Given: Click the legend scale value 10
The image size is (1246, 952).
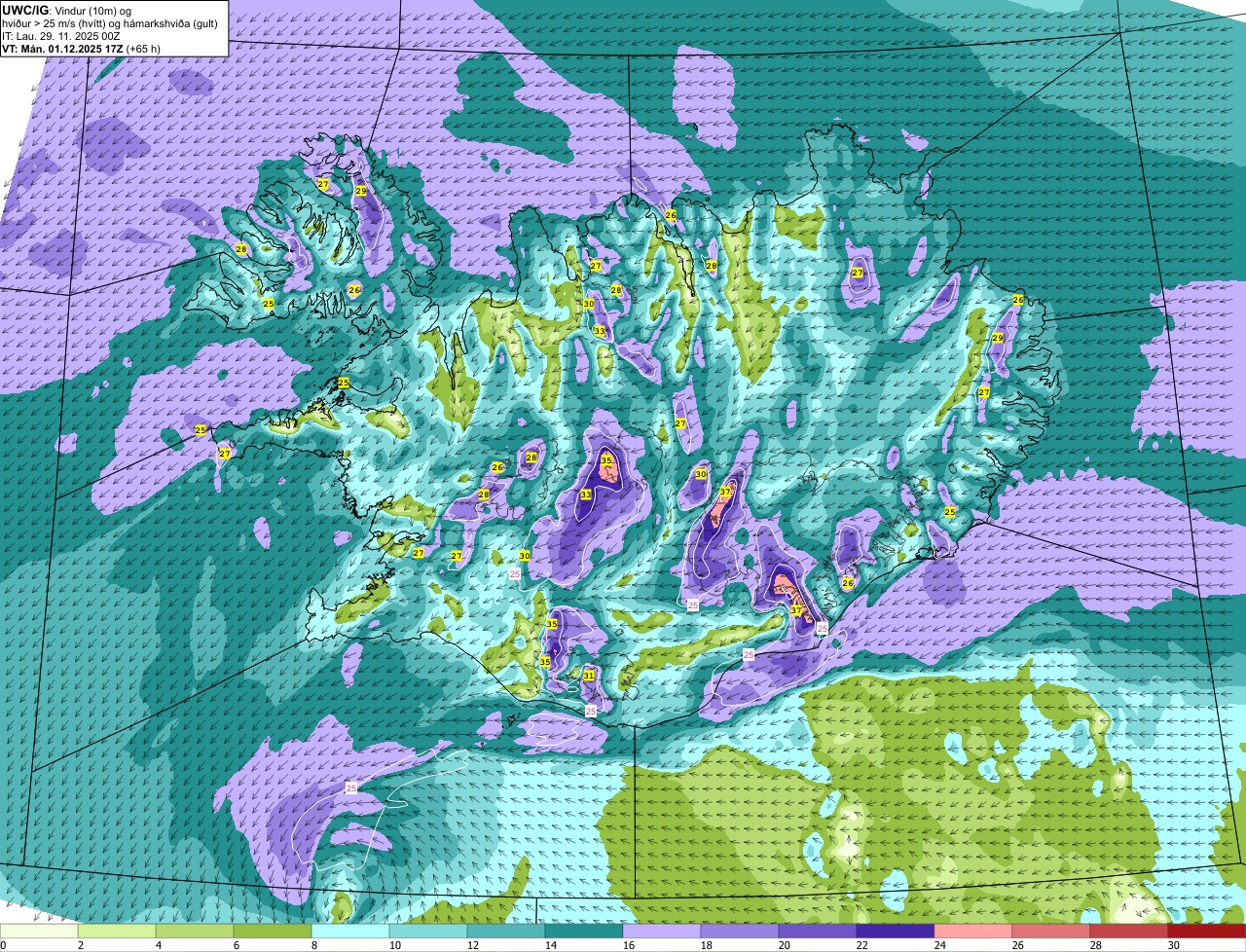Looking at the screenshot, I should click(394, 945).
